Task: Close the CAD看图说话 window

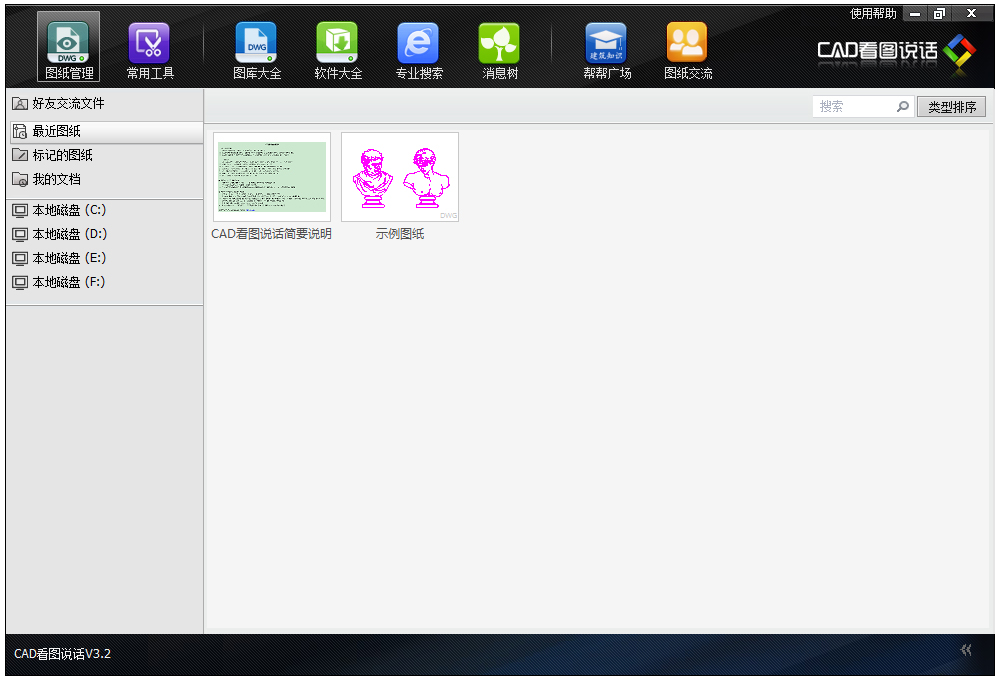Action: (972, 13)
